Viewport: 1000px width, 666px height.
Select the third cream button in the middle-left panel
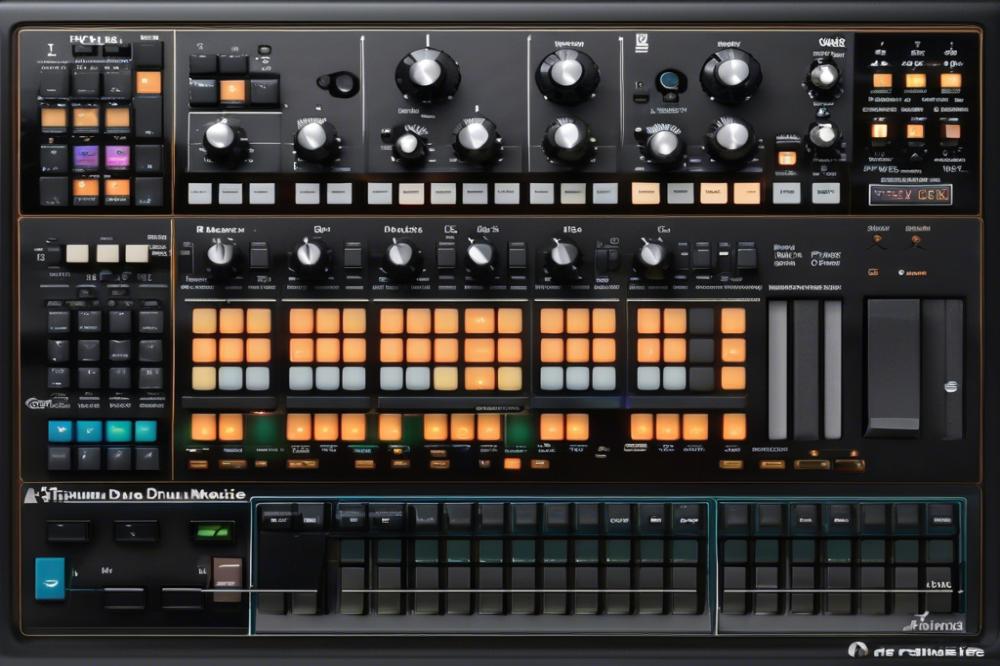coord(136,253)
